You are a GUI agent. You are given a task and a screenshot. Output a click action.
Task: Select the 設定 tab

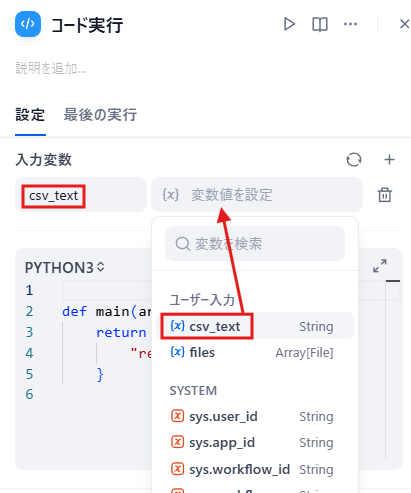pyautogui.click(x=30, y=115)
